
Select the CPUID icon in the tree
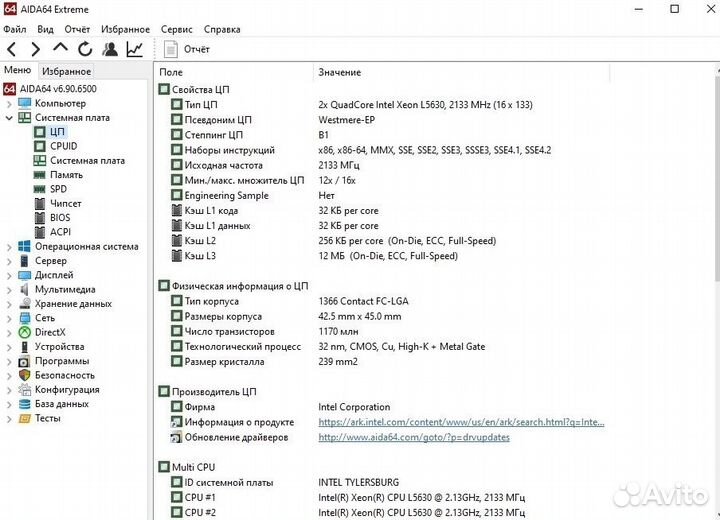click(x=40, y=146)
